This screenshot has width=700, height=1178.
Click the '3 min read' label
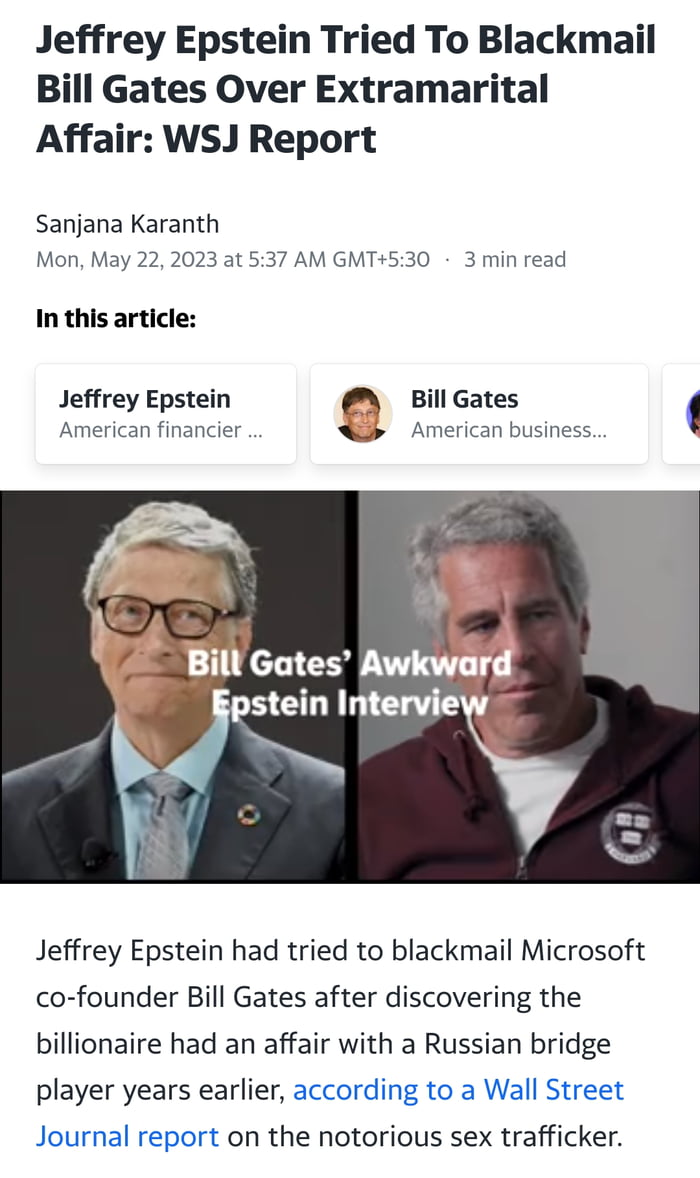pyautogui.click(x=515, y=260)
